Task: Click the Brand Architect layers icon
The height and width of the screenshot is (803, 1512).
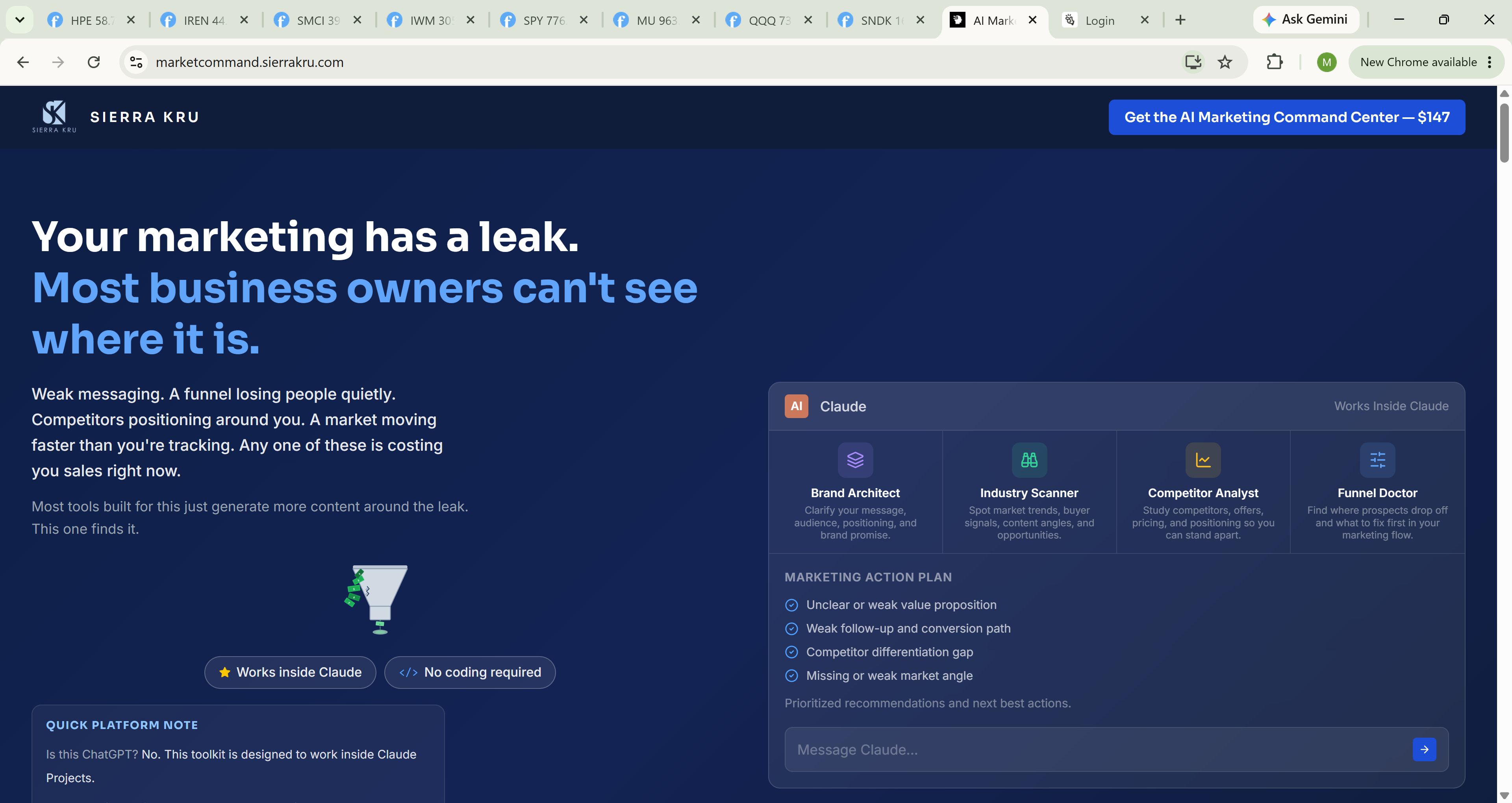Action: coord(855,460)
